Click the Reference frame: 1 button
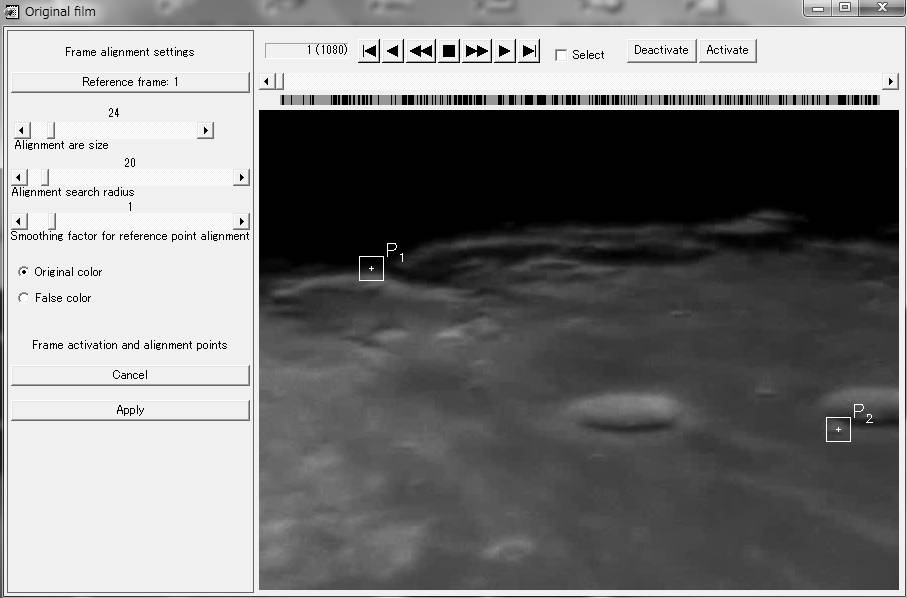The height and width of the screenshot is (598, 907). tap(130, 82)
